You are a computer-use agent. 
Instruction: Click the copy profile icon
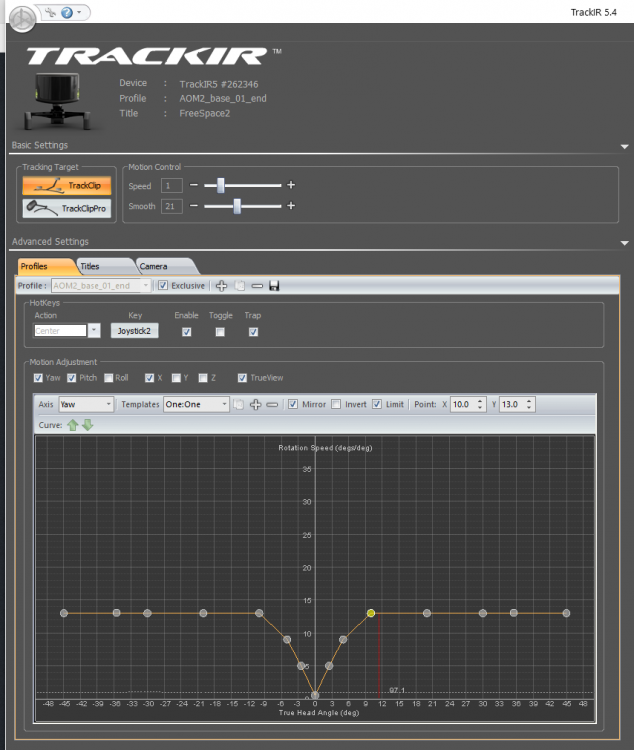coord(240,286)
